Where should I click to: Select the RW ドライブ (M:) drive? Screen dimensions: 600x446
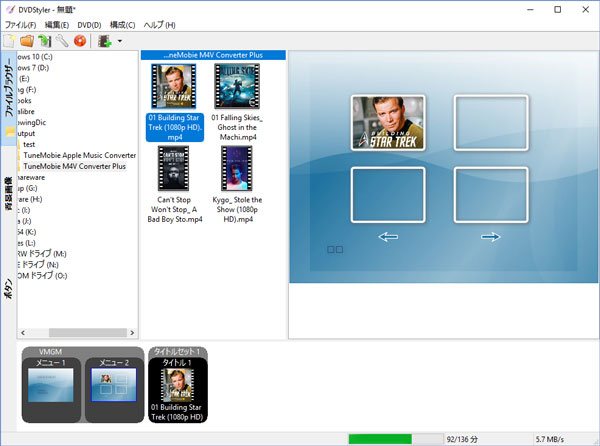click(x=42, y=254)
